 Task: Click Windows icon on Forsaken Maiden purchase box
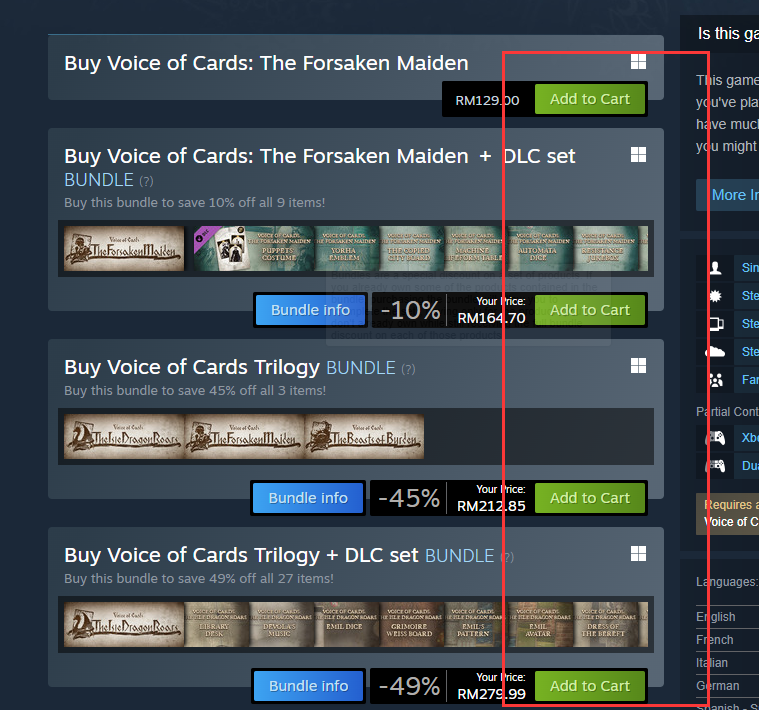pos(638,61)
